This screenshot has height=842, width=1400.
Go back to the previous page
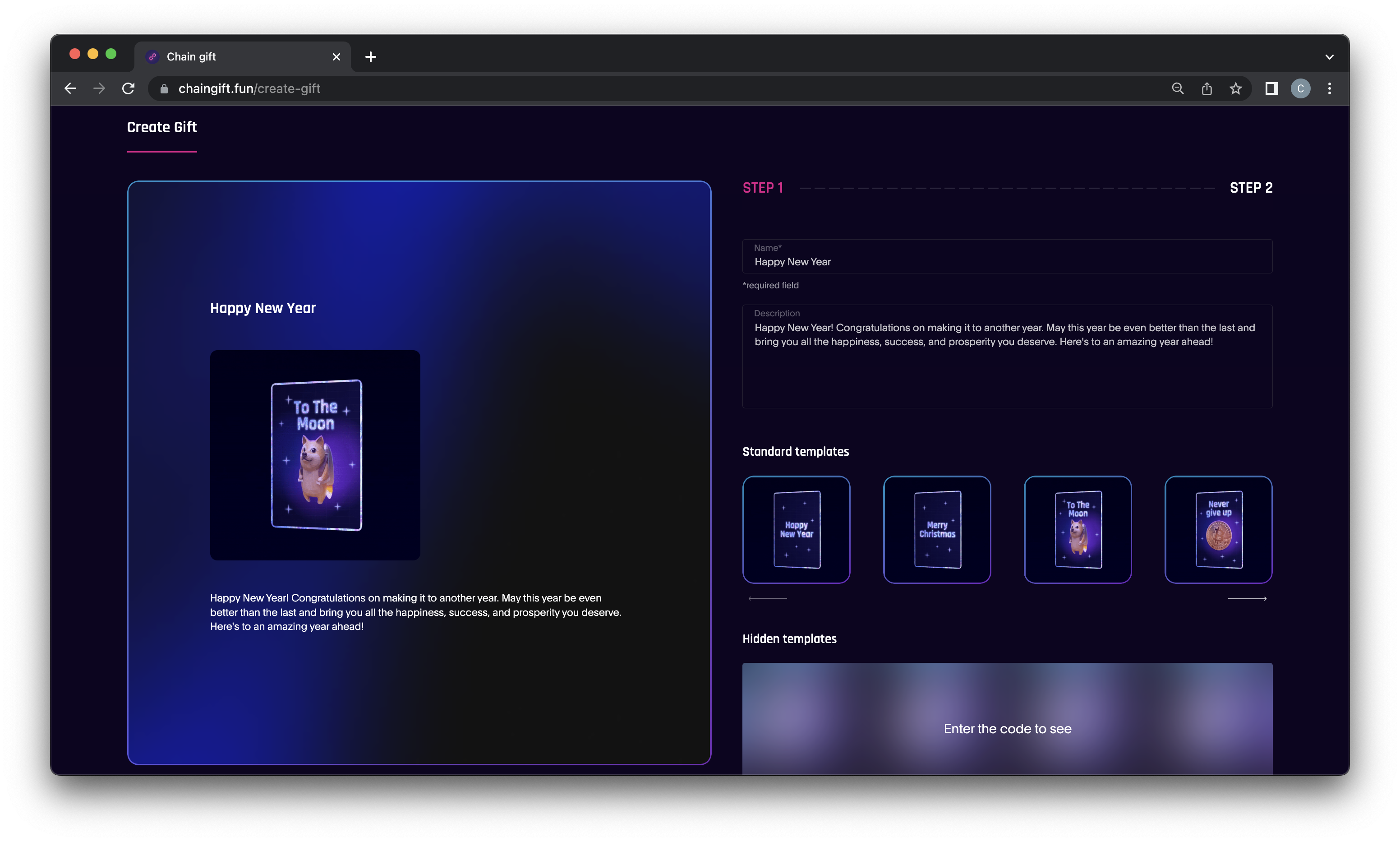pyautogui.click(x=70, y=88)
